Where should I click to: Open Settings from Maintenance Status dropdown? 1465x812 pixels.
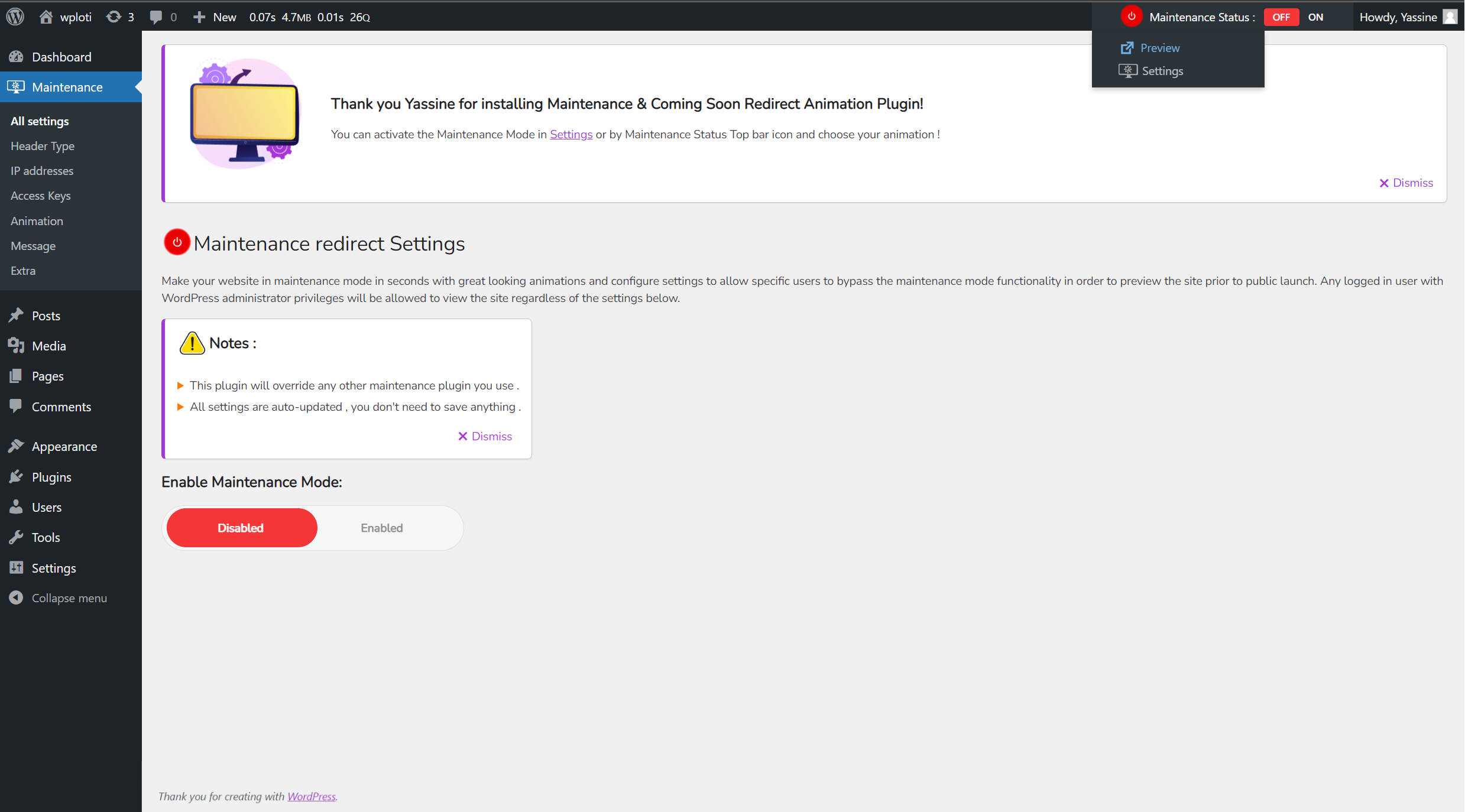1162,71
